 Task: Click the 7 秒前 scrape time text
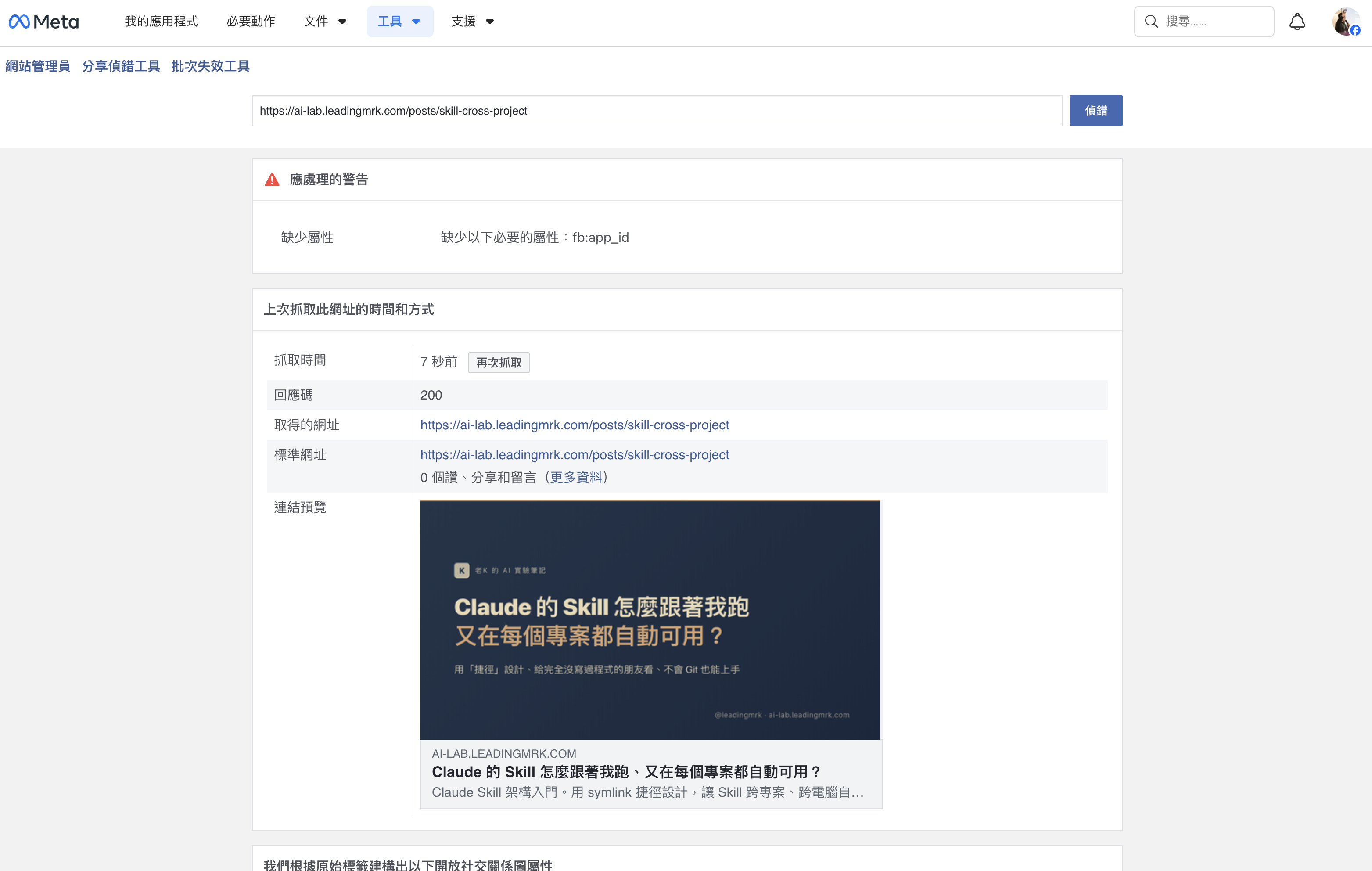[x=439, y=362]
